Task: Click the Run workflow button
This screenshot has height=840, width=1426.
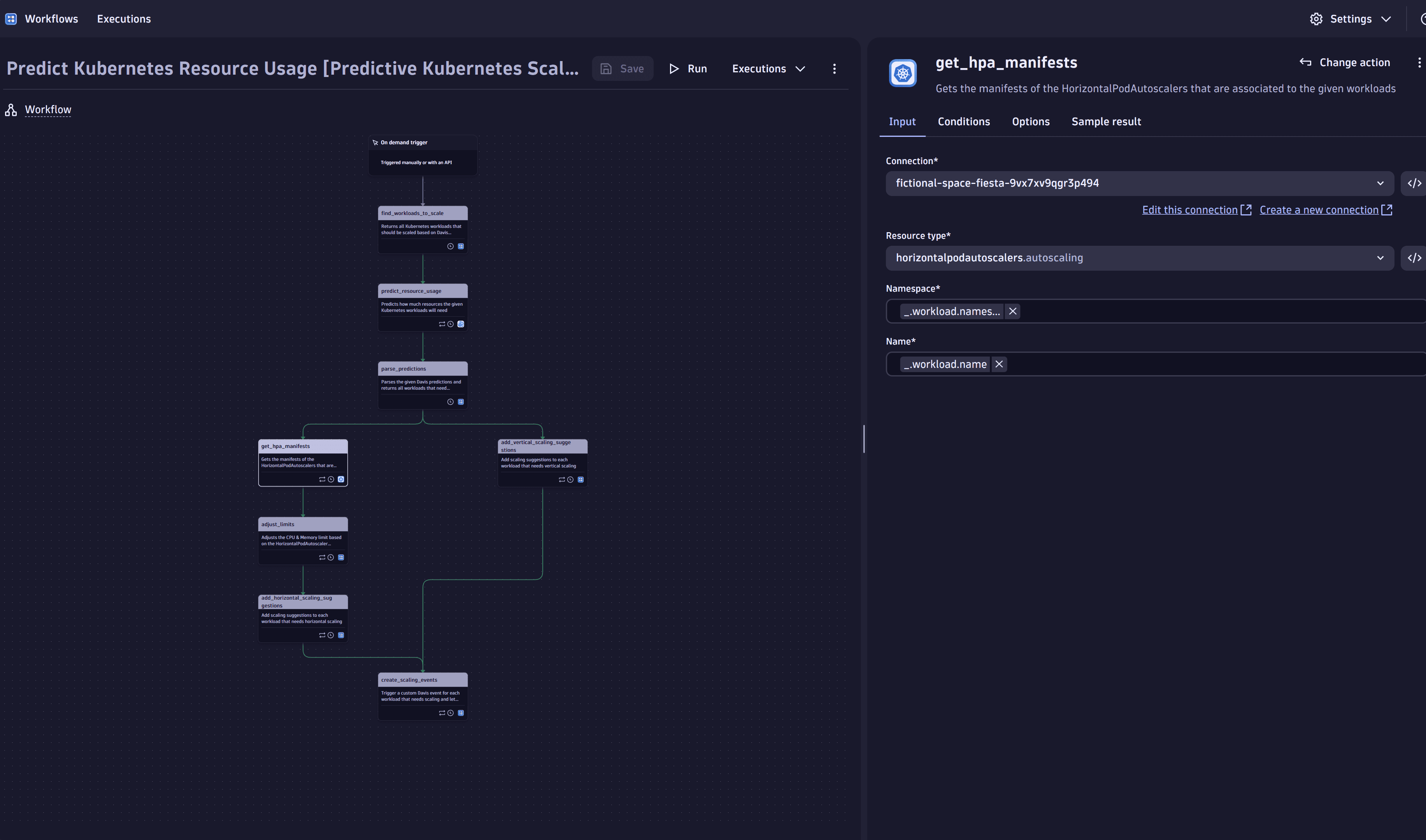Action: [689, 68]
